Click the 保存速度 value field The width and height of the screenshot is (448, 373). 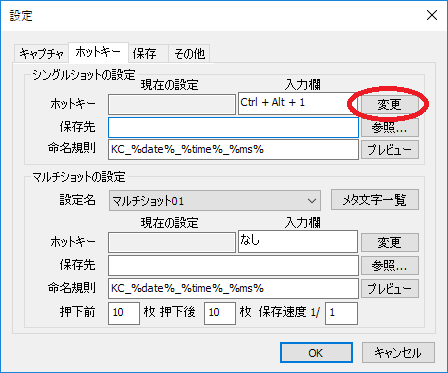(341, 313)
